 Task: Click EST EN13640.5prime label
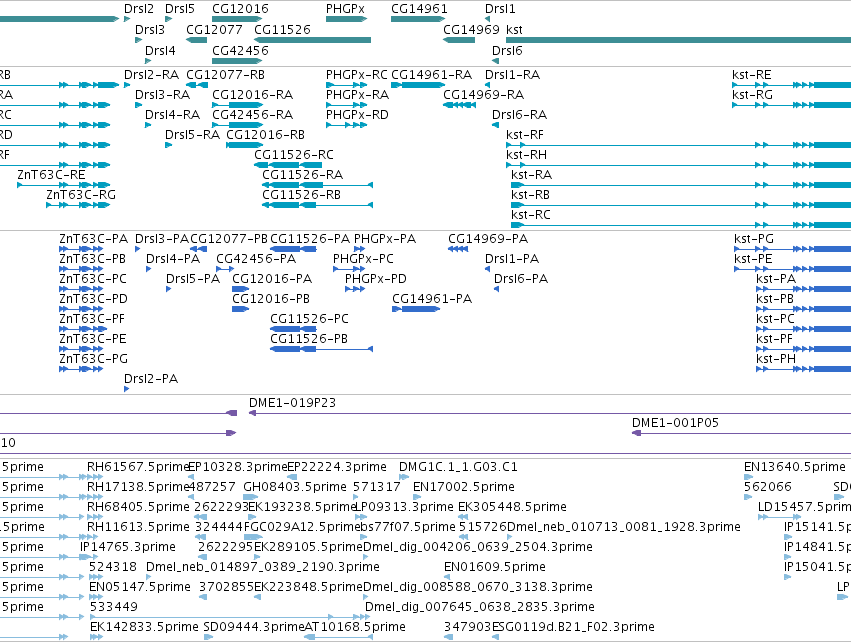[795, 467]
